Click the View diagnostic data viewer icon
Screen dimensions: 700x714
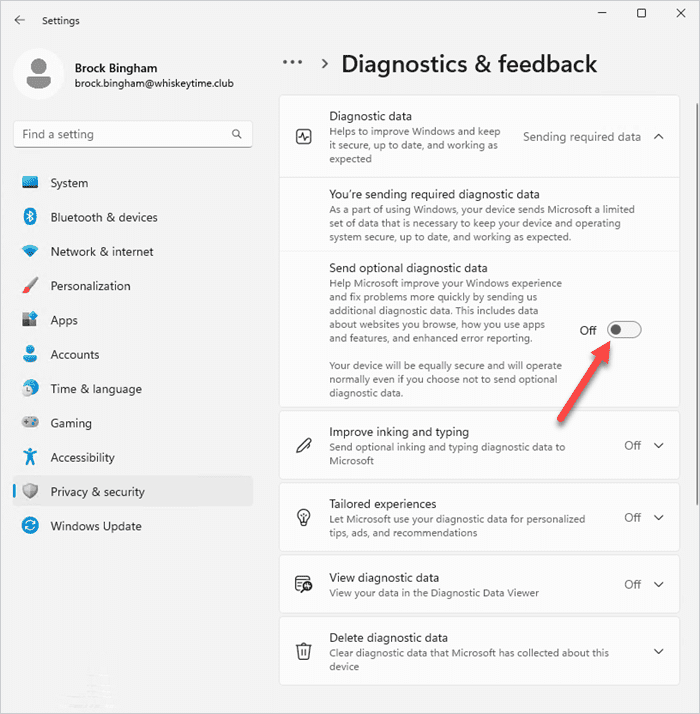304,584
